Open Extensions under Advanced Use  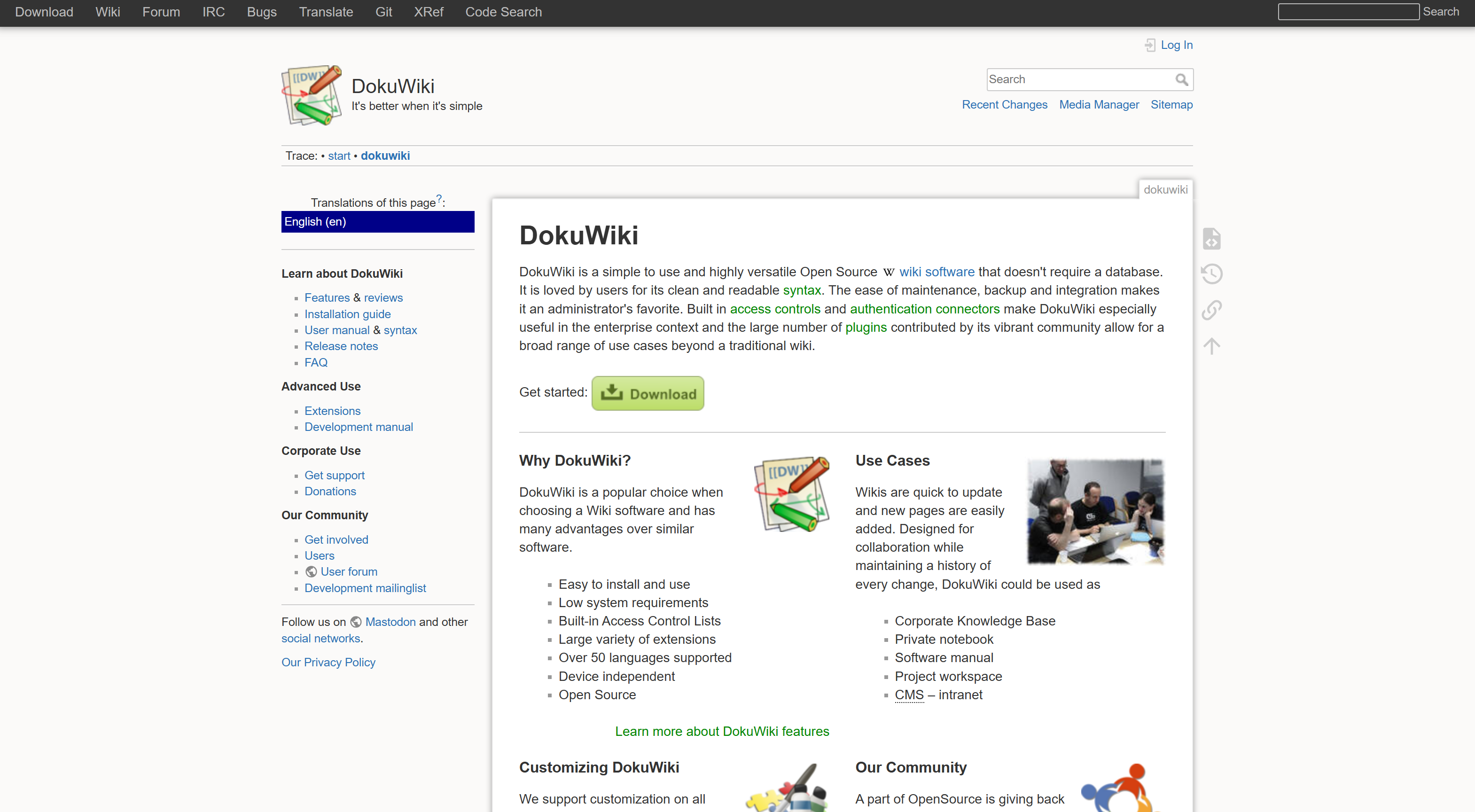(x=333, y=411)
